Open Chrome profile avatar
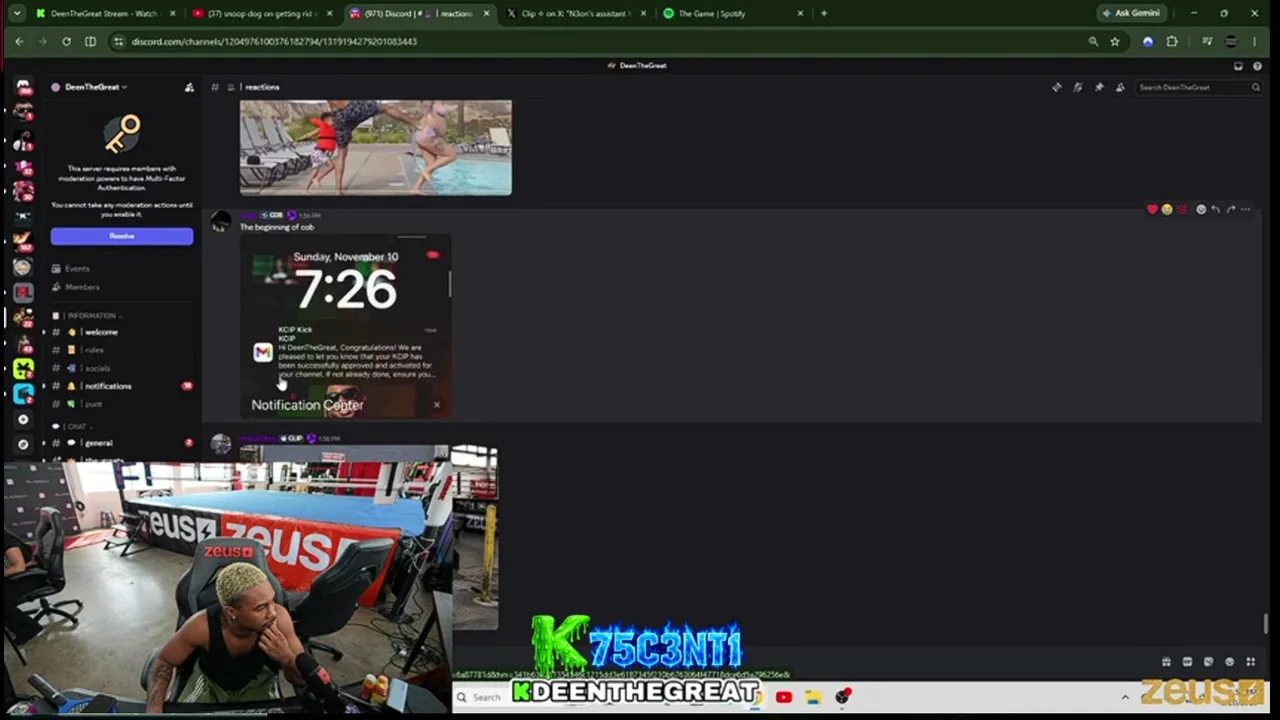1280x720 pixels. coord(1231,41)
